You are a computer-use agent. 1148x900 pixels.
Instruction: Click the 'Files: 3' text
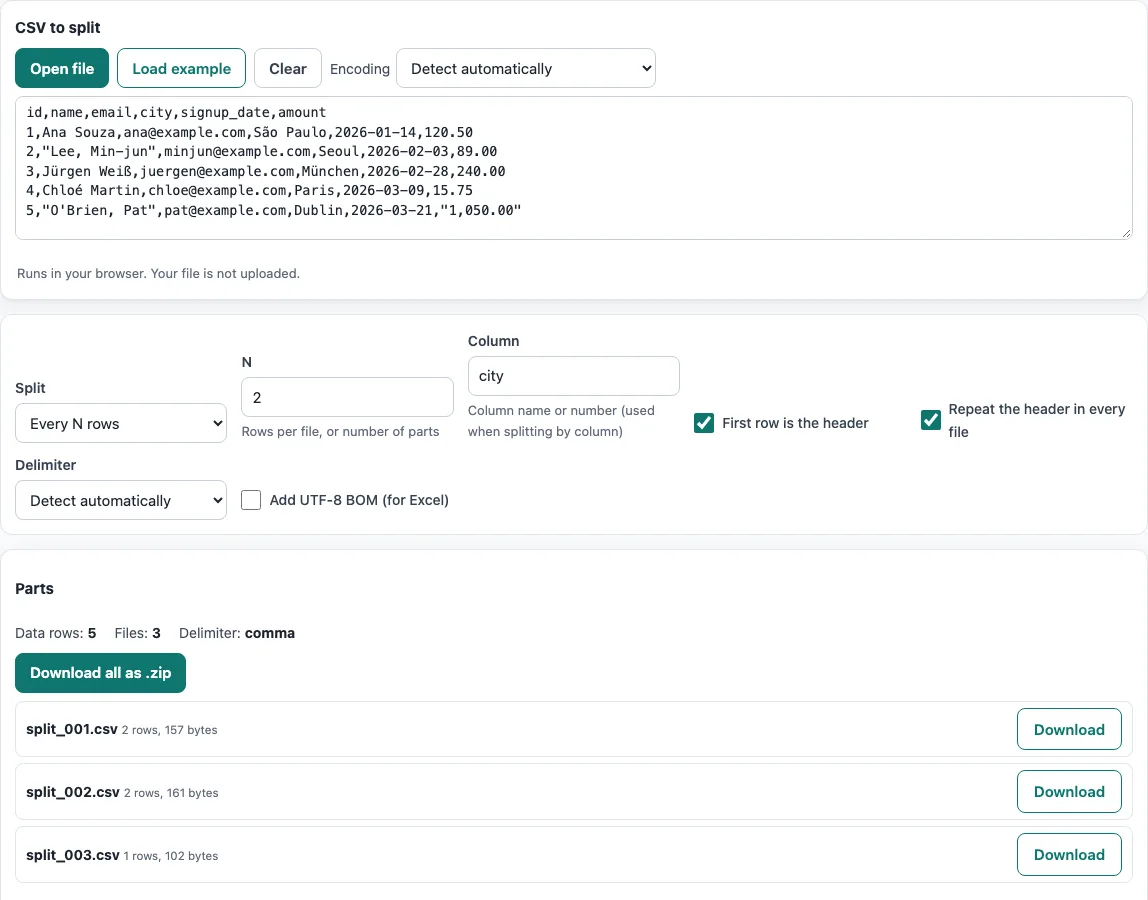click(137, 633)
